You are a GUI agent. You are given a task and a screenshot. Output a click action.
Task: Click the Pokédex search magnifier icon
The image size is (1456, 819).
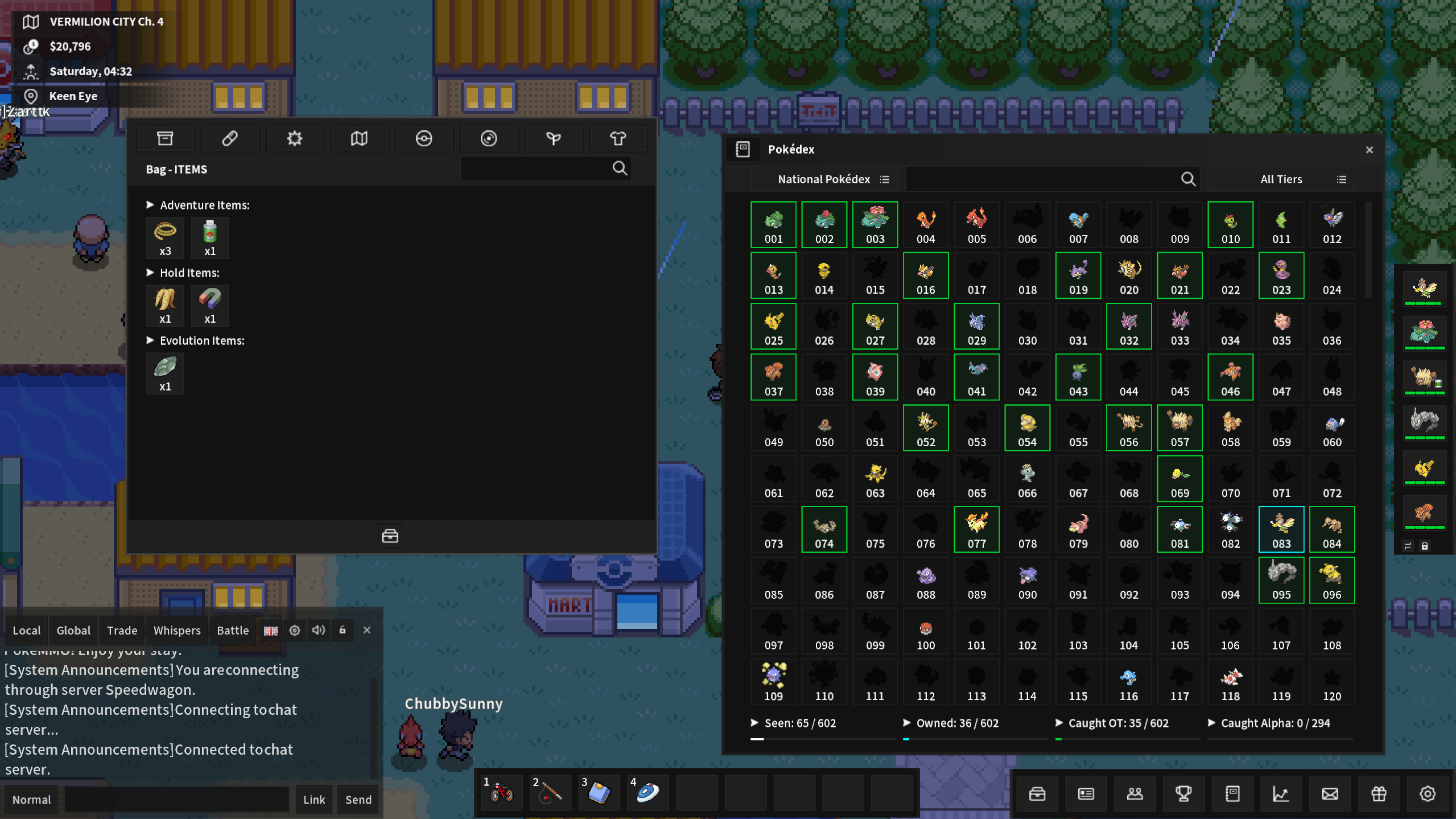point(1188,179)
